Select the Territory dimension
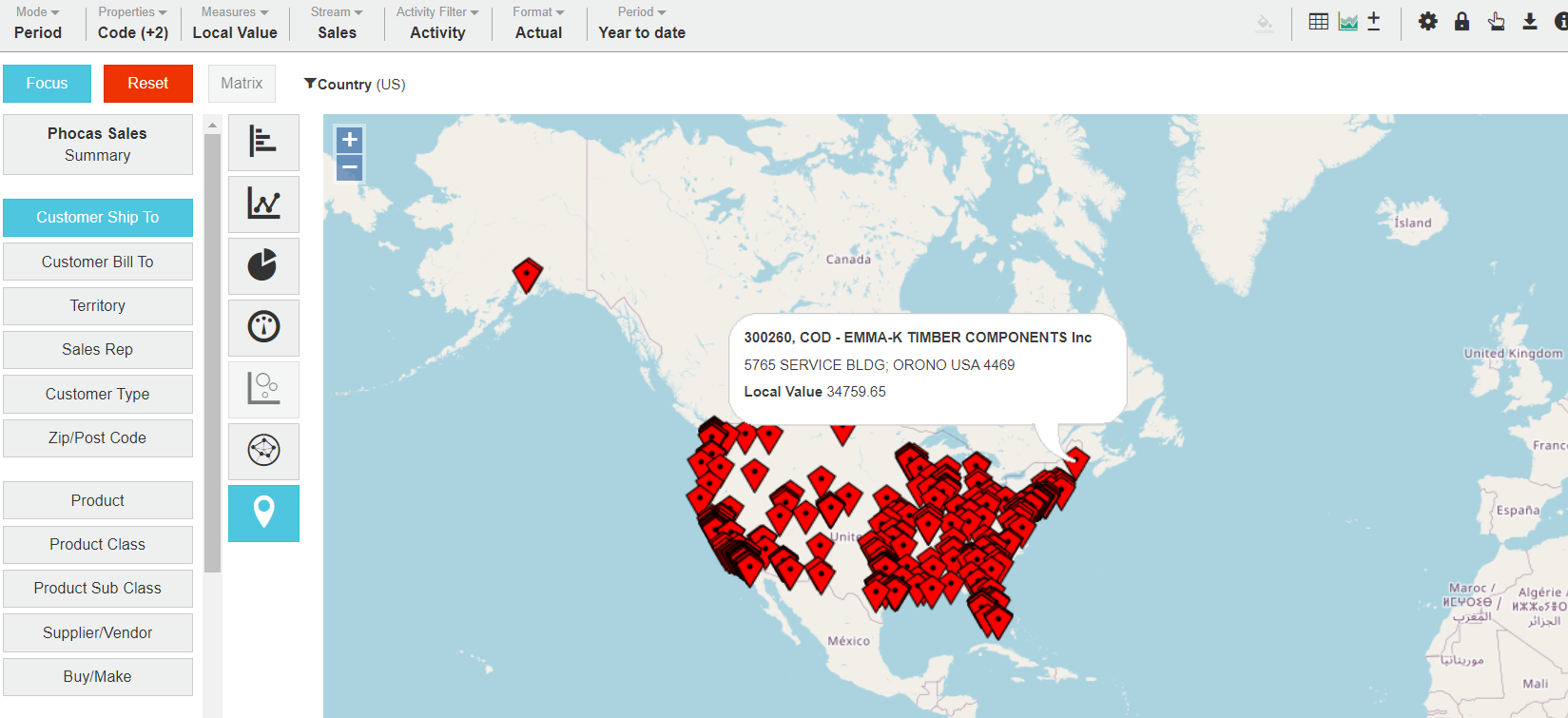This screenshot has height=718, width=1568. (98, 306)
